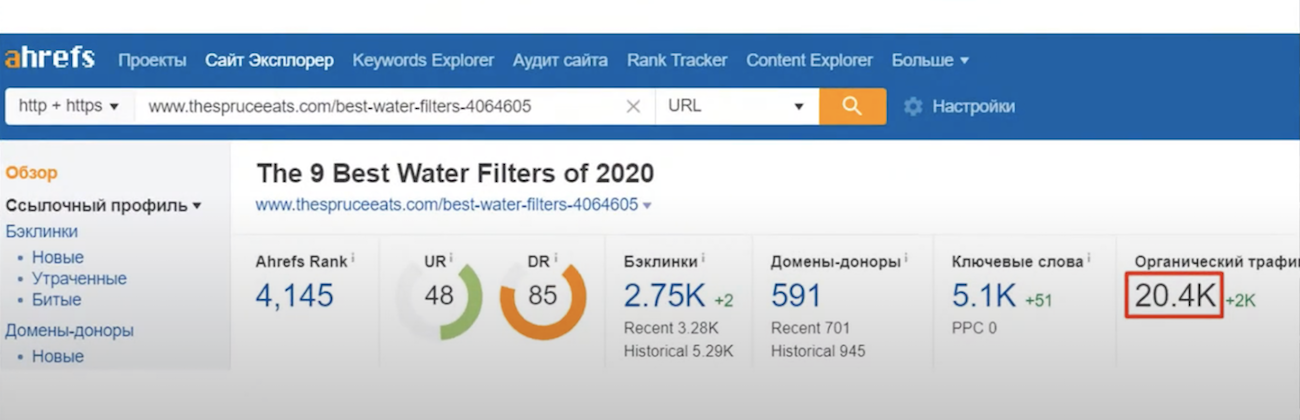
Task: Click the 2.75K backlinks value
Action: [x=666, y=295]
